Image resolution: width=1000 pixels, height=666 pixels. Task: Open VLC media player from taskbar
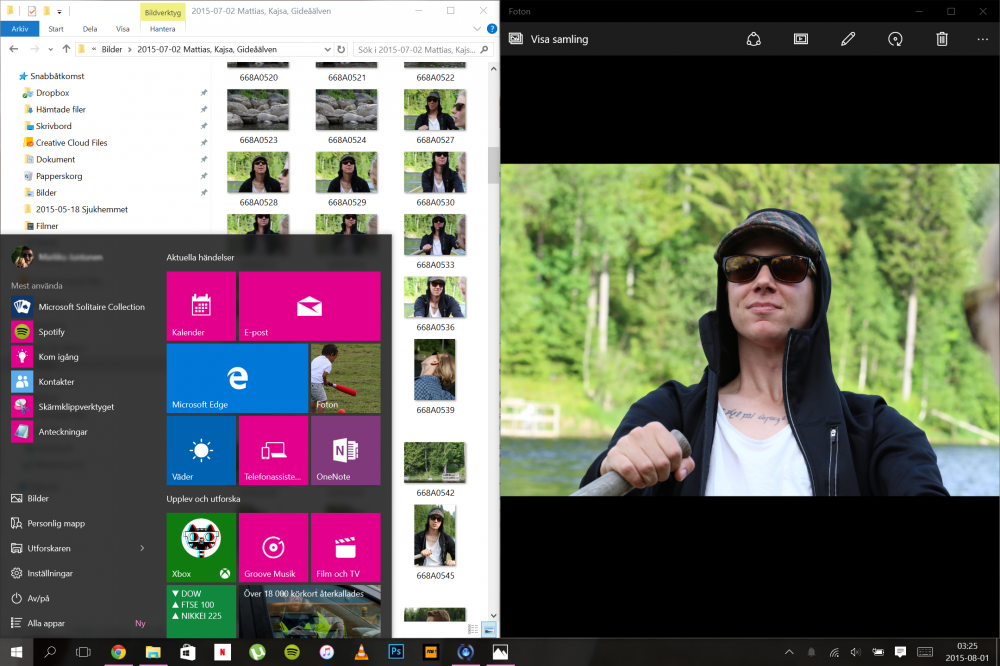(361, 652)
